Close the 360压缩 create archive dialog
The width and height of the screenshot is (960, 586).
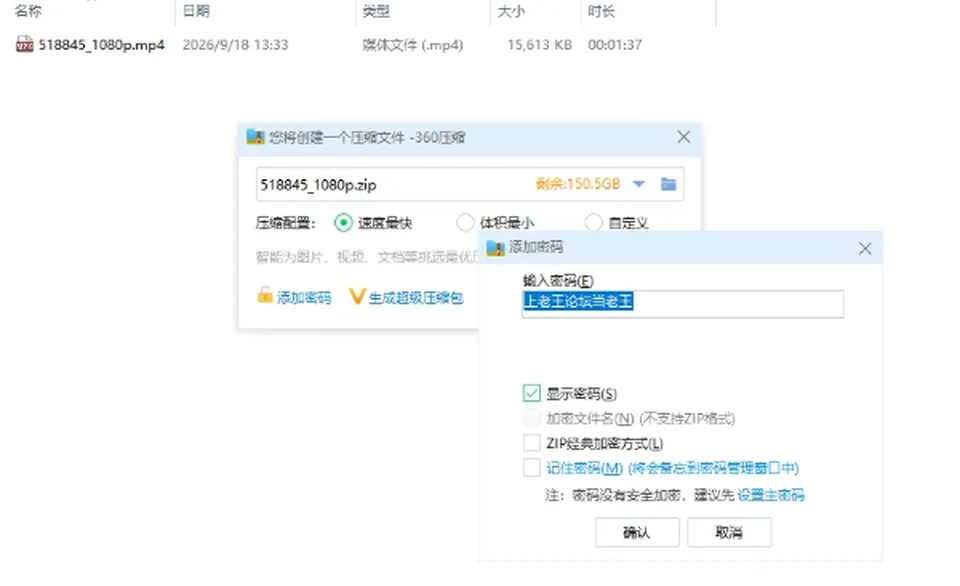tap(683, 137)
